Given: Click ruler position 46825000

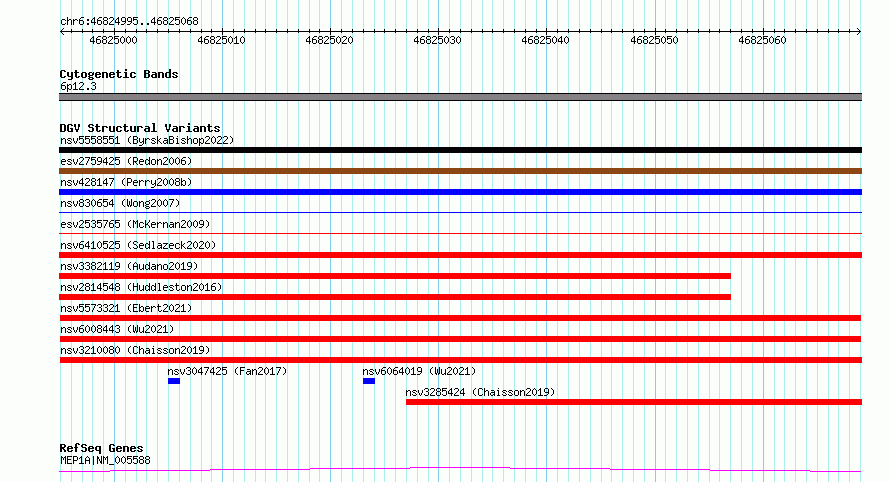Looking at the screenshot, I should 114,40.
